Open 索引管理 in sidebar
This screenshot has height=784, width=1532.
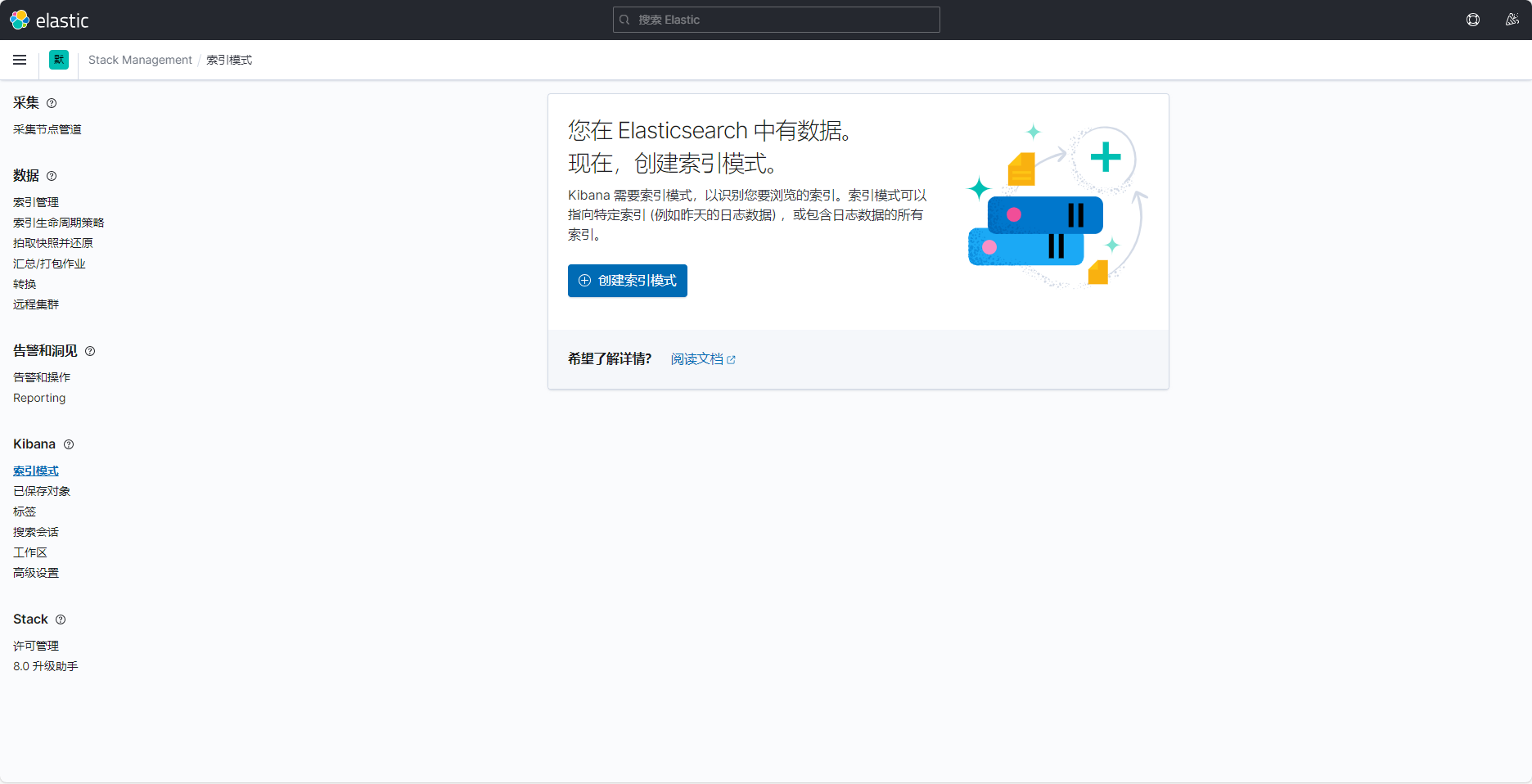[36, 202]
